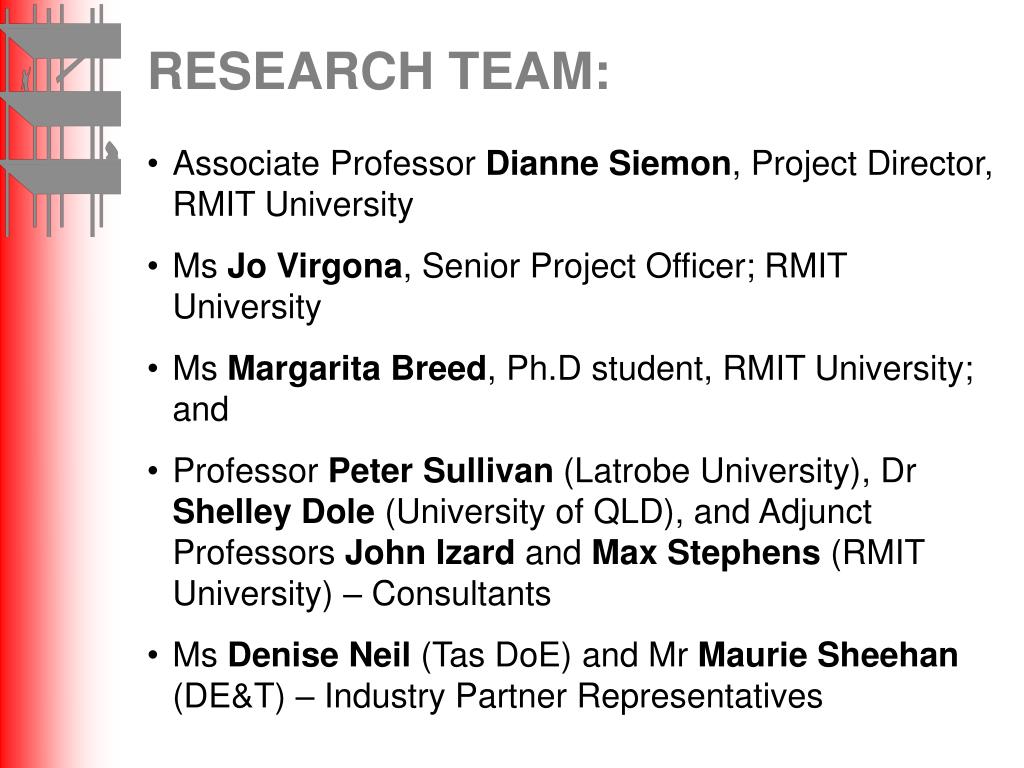
Task: Click the name Max Stephens
Action: click(x=706, y=553)
